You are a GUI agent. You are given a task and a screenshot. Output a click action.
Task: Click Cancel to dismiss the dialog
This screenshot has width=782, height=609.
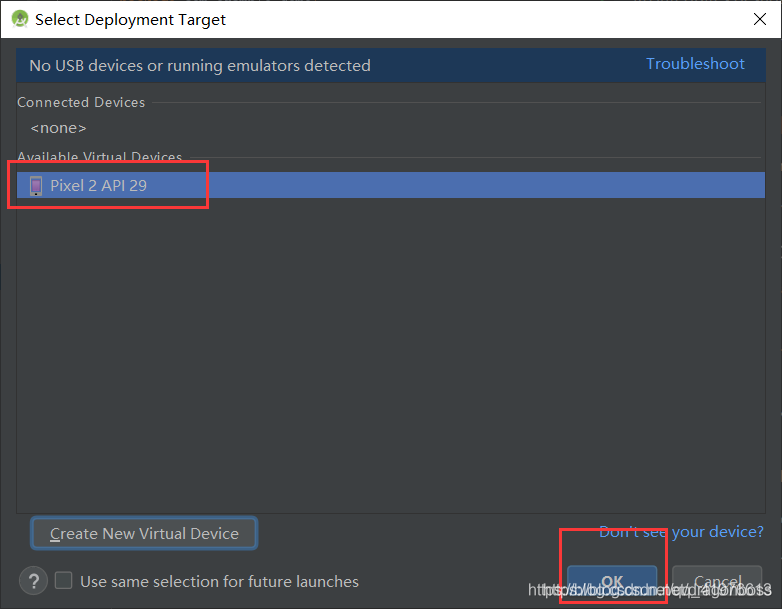(x=717, y=581)
